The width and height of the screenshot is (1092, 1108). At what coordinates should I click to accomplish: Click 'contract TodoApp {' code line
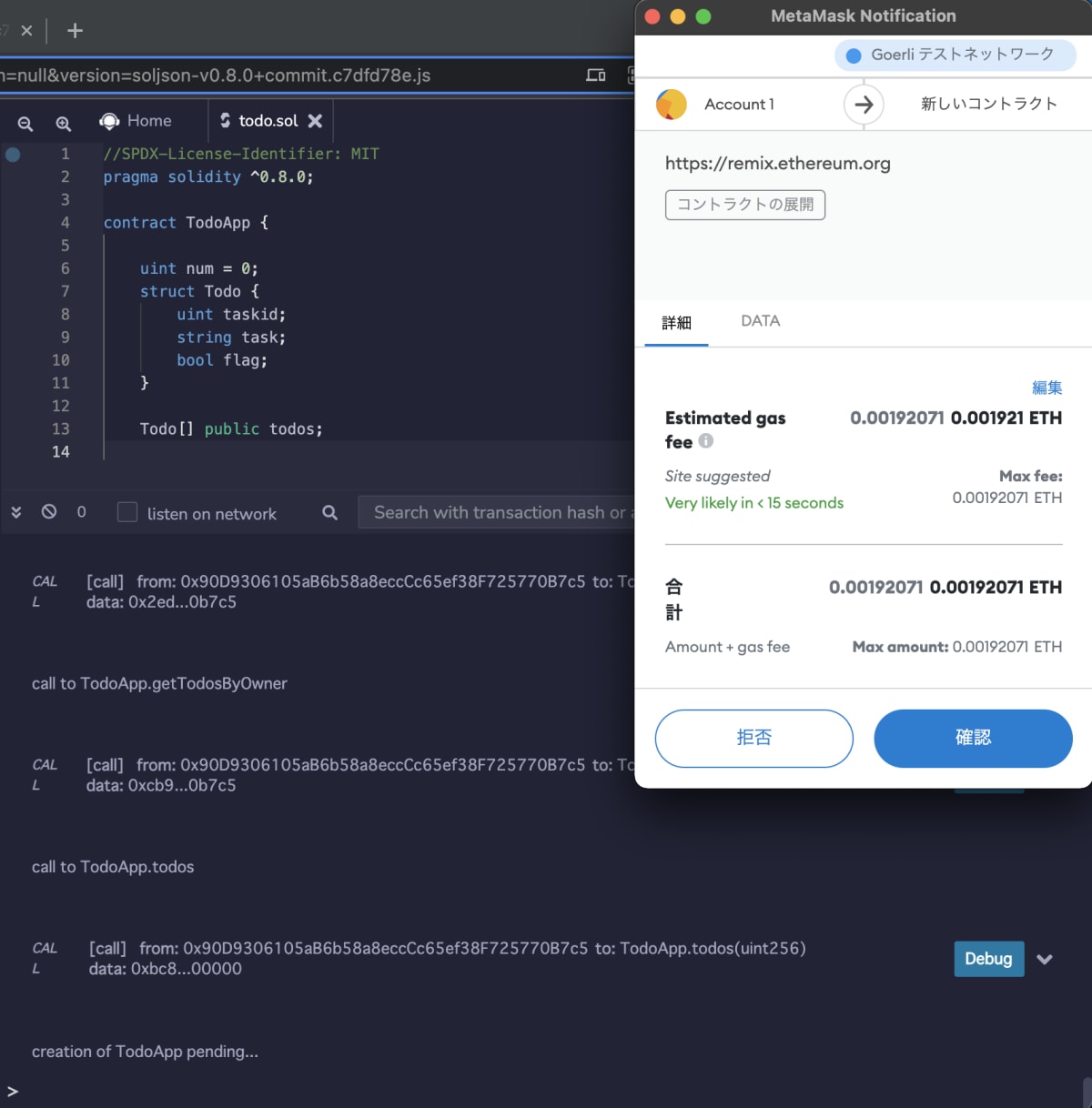coord(186,223)
